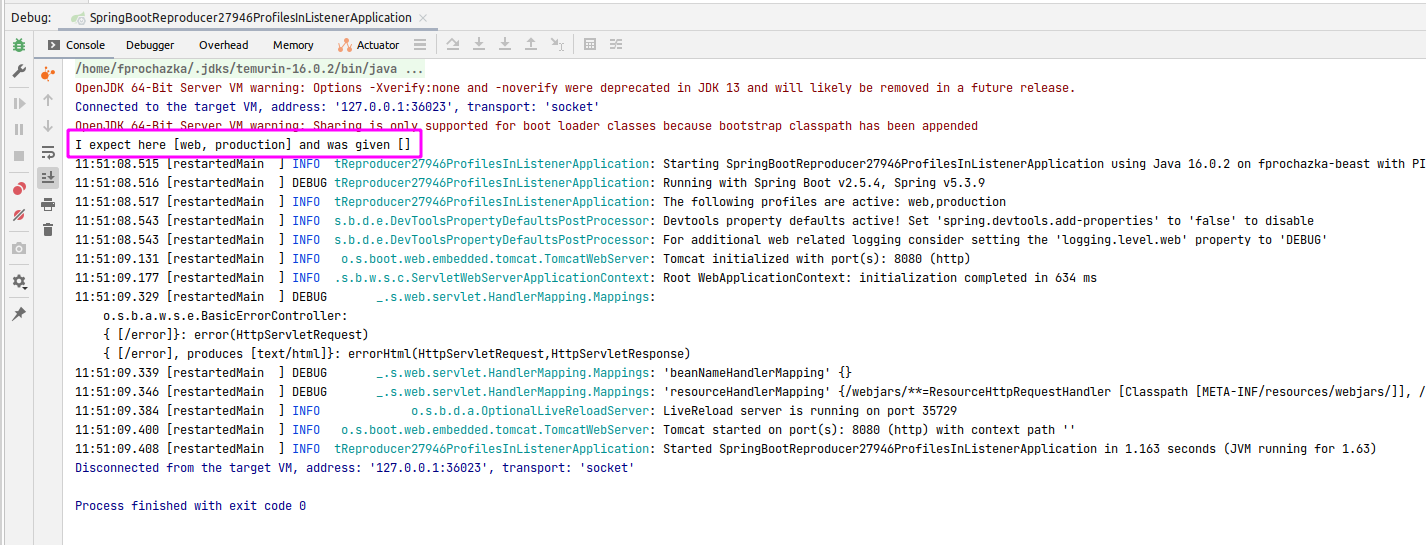Switch to the Debugger tab
The width and height of the screenshot is (1426, 545).
pos(150,45)
